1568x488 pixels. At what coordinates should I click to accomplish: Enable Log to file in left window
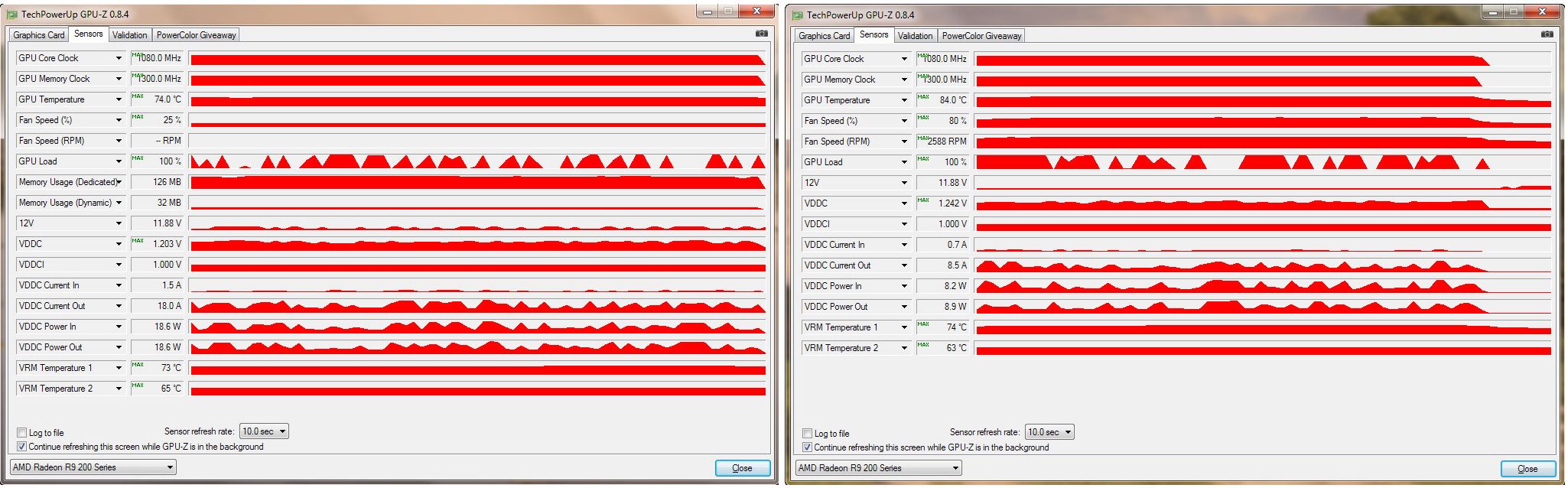(22, 433)
